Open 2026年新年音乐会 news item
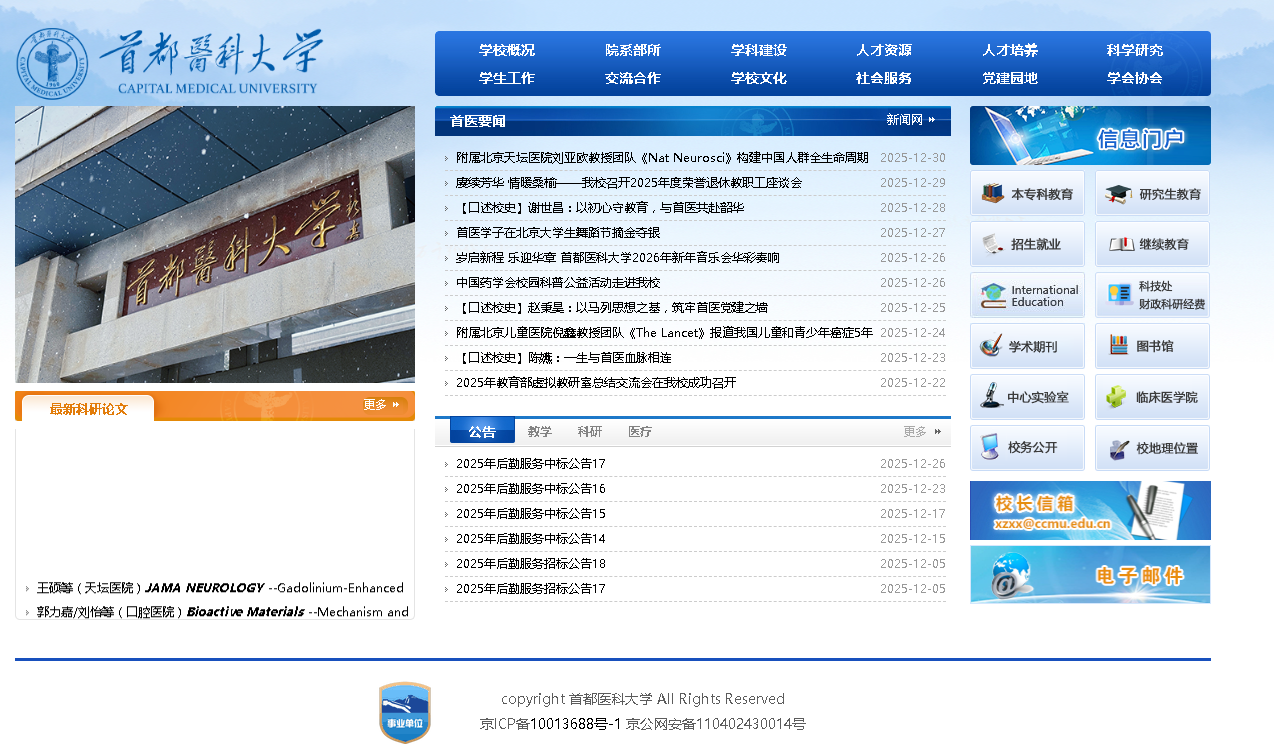Screen dimensions: 1274x744 (x=617, y=258)
